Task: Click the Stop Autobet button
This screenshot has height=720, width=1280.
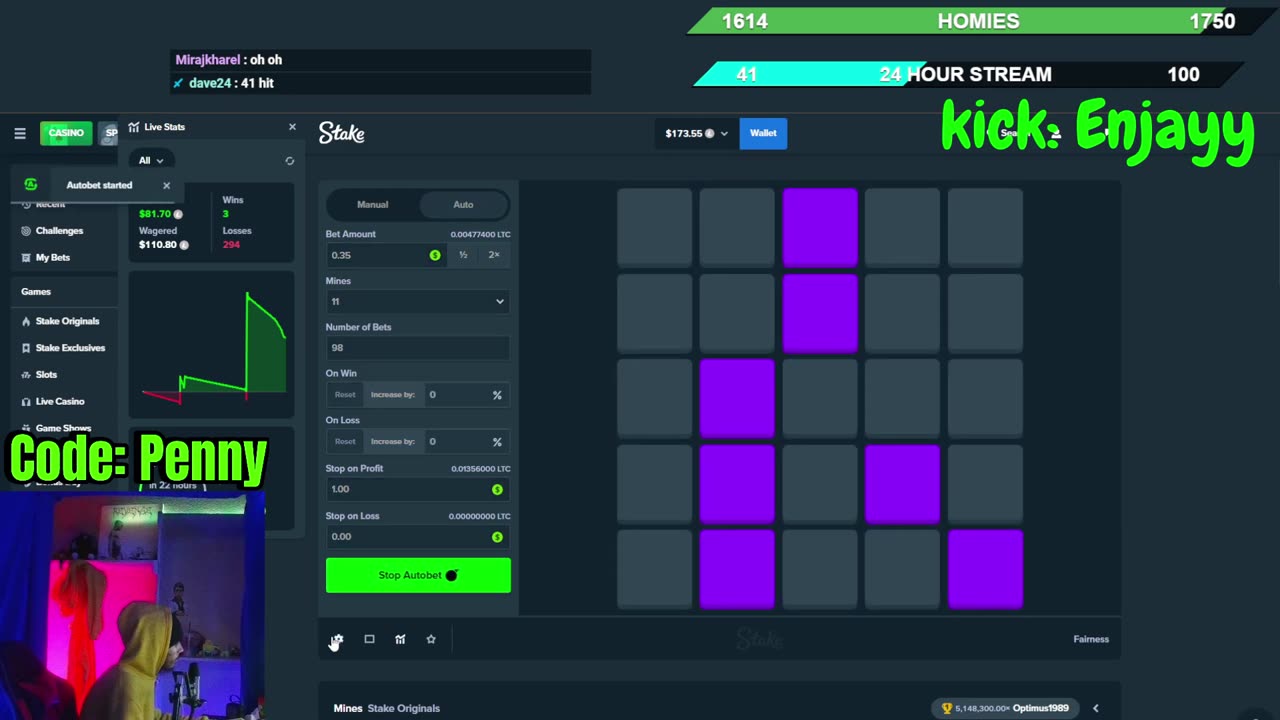Action: click(418, 575)
